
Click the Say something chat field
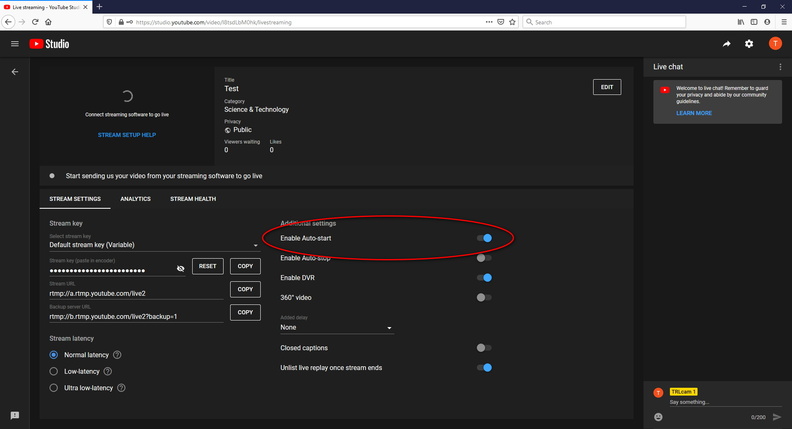725,402
